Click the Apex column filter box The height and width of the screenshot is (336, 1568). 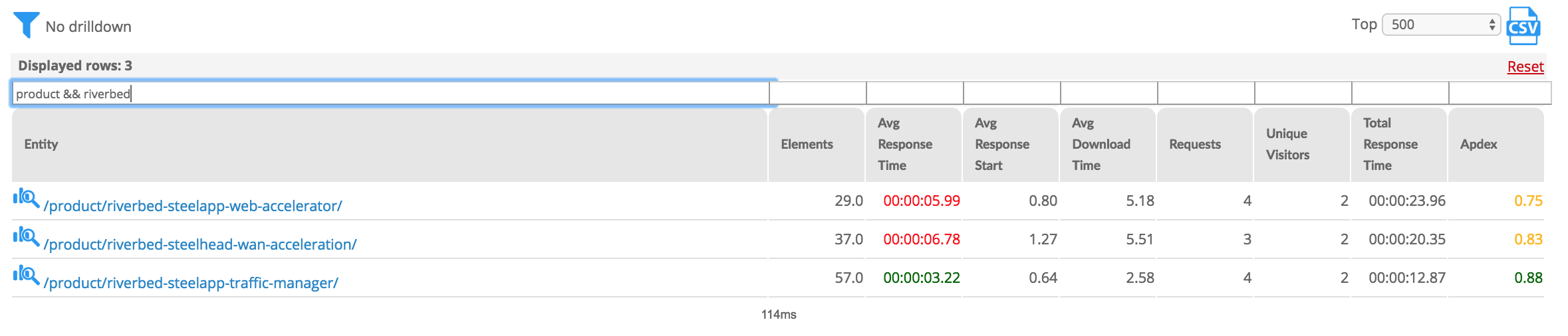click(x=1500, y=93)
